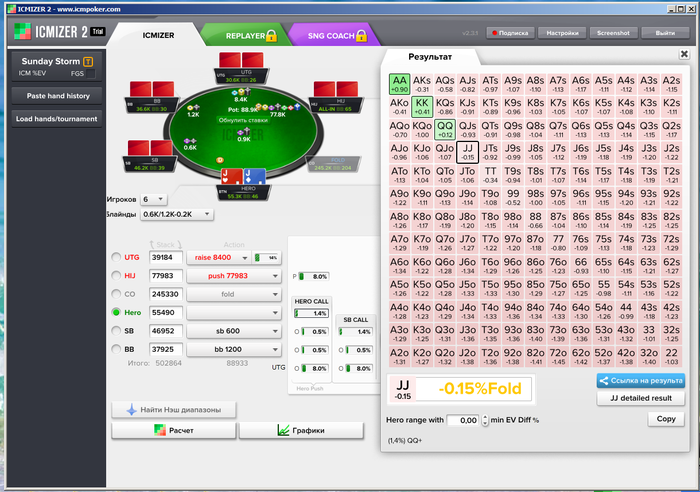Select the CO radio button

click(x=116, y=294)
